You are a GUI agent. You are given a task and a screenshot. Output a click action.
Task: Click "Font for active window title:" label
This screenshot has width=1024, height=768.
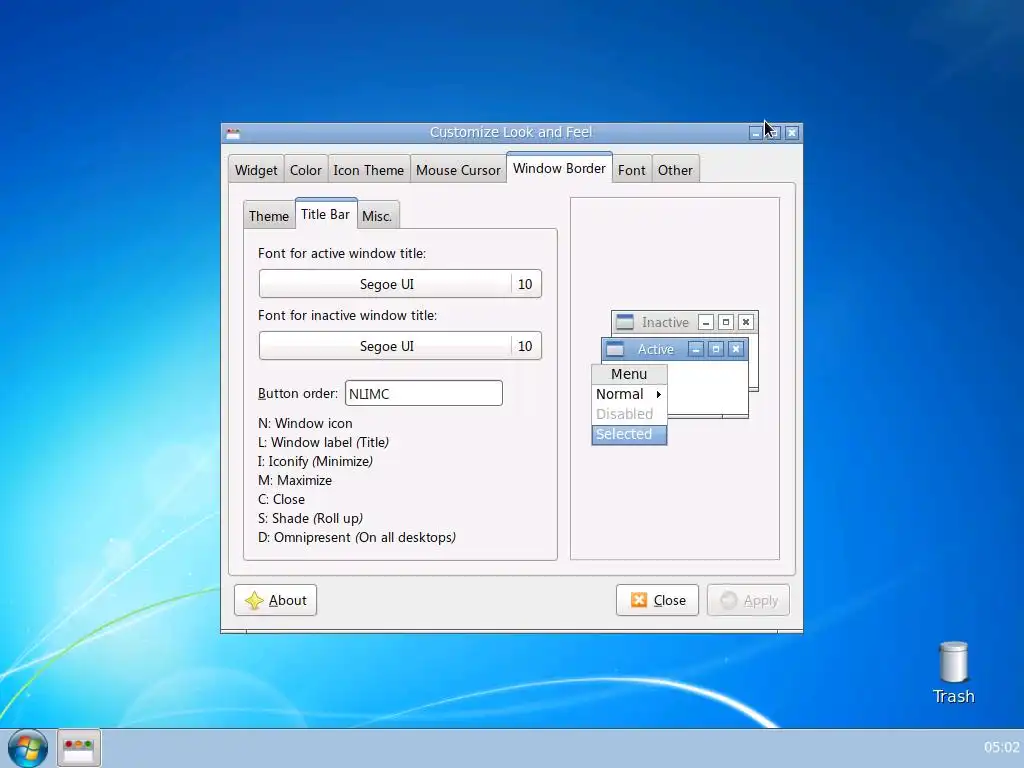coord(342,253)
